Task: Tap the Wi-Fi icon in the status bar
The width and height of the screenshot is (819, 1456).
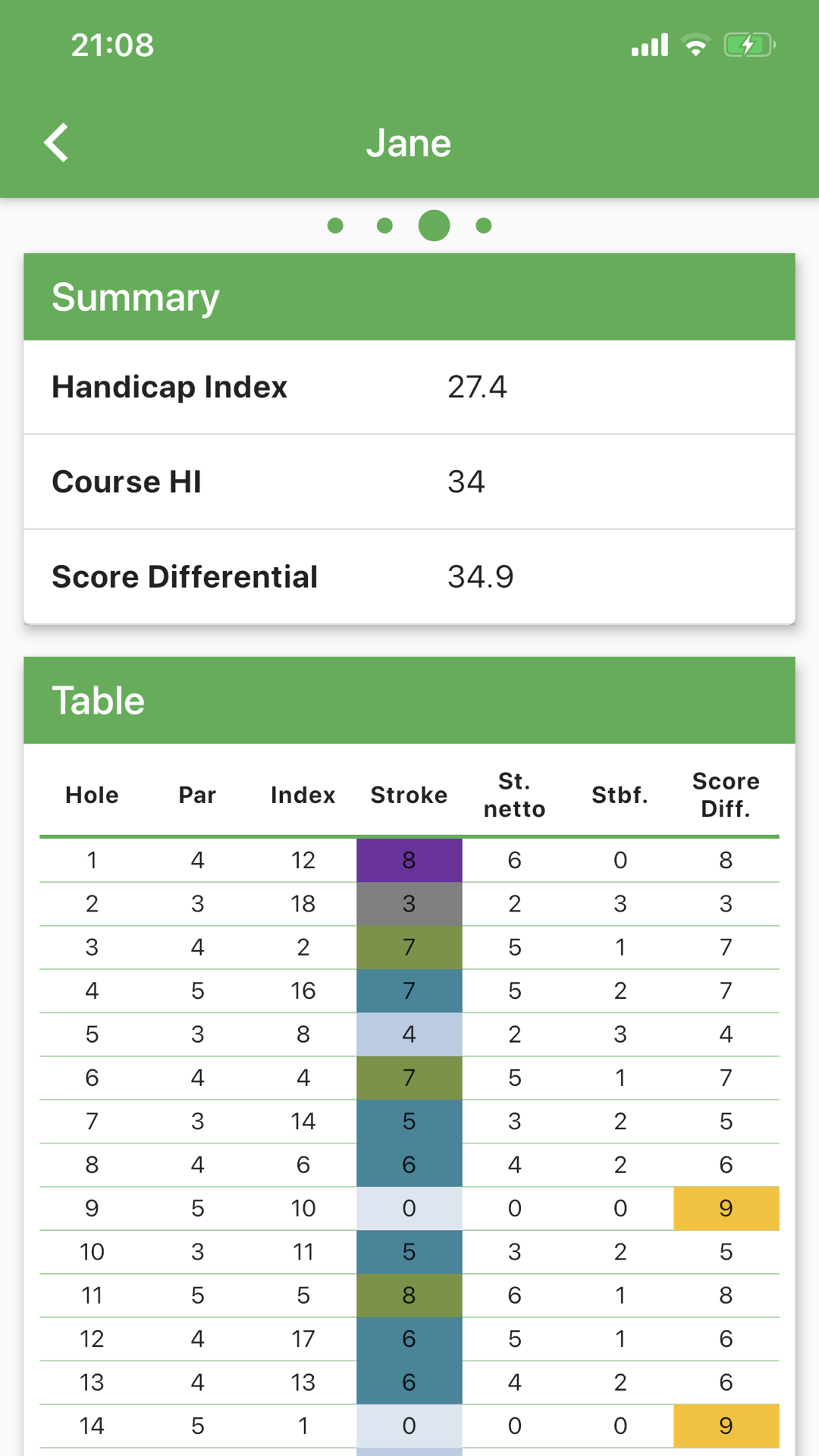Action: tap(695, 45)
